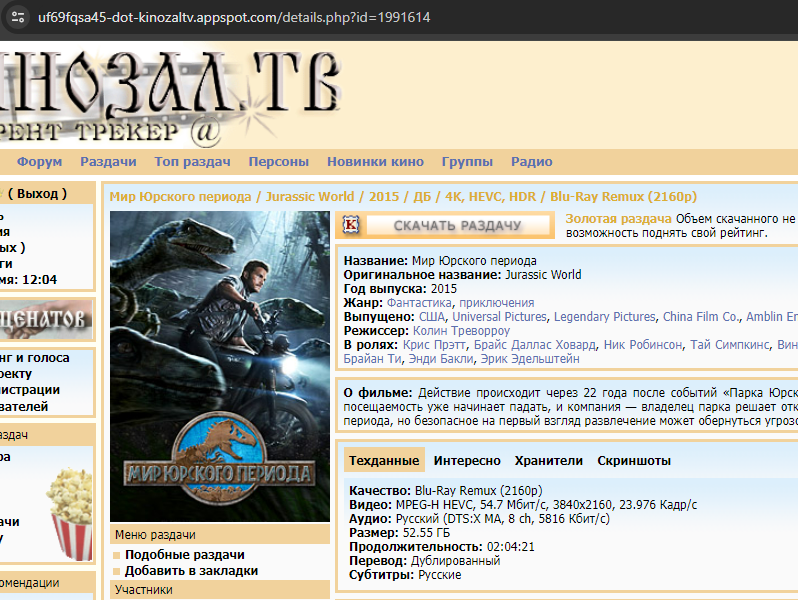This screenshot has width=798, height=600.
Task: Open the Новинки кино menu item
Action: pyautogui.click(x=375, y=162)
